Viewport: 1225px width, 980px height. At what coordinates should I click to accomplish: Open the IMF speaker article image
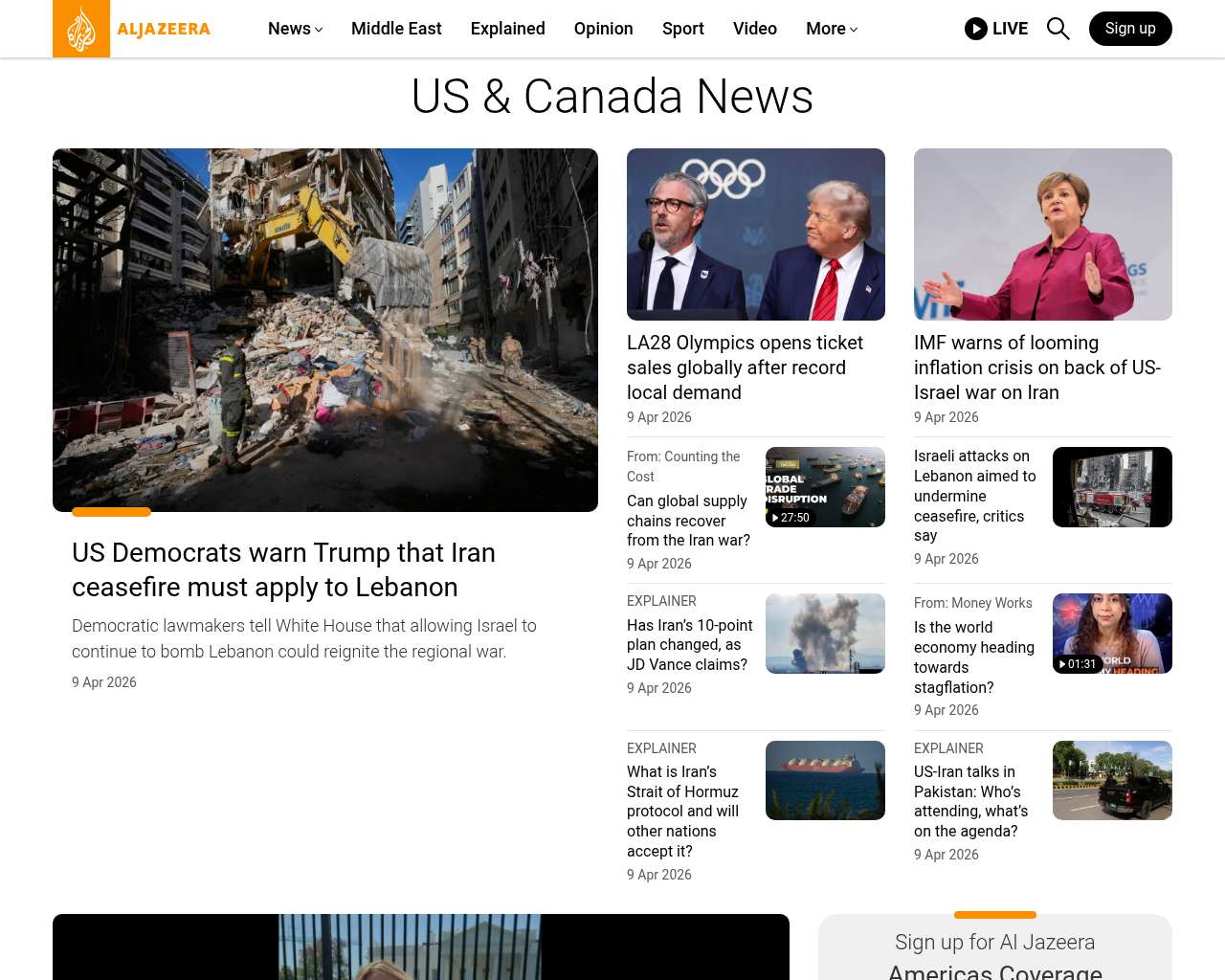click(1043, 234)
